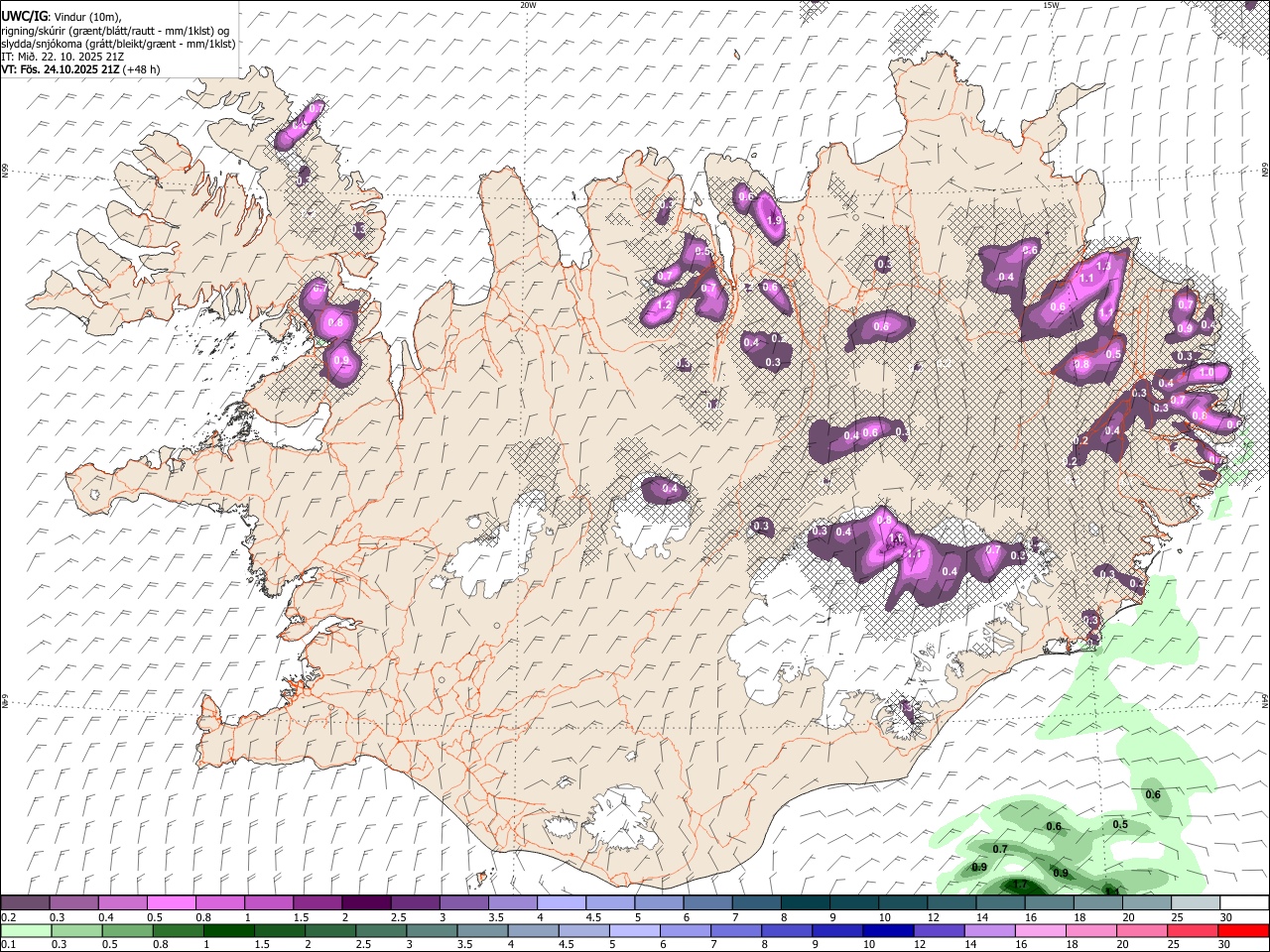Image resolution: width=1270 pixels, height=952 pixels.
Task: Click the '15W' longitude label
Action: [1051, 5]
